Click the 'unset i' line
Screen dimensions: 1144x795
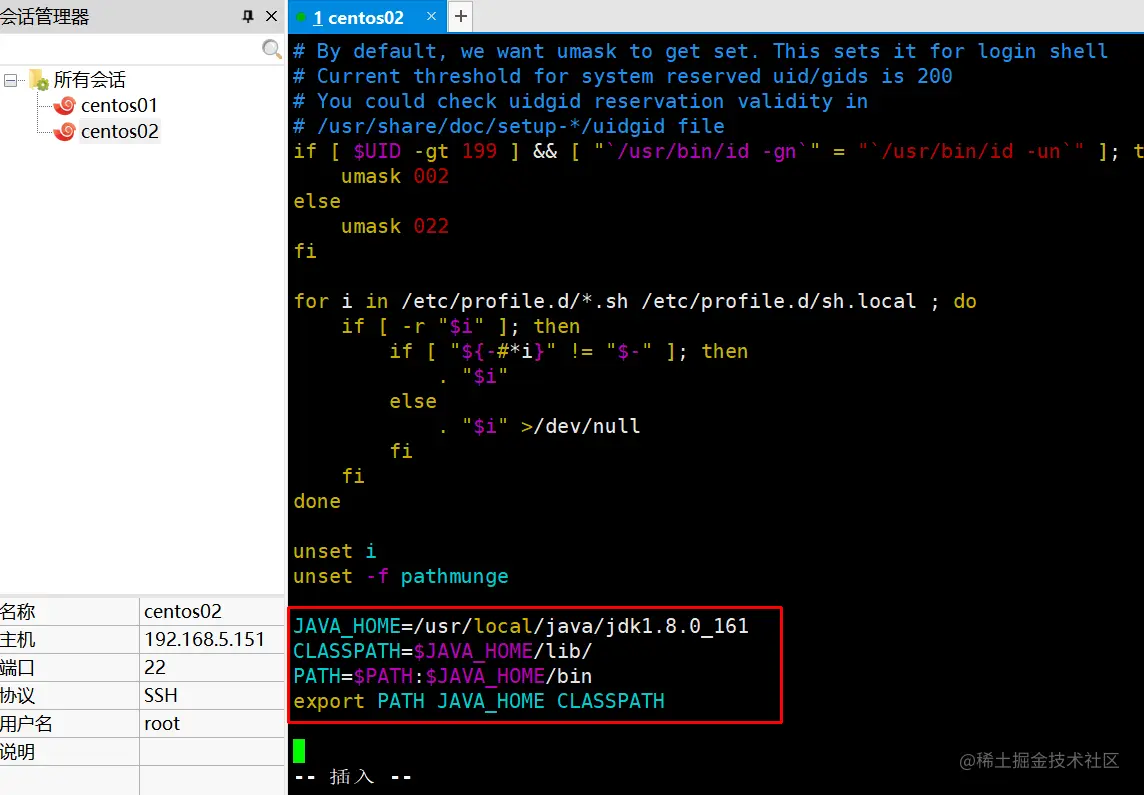(335, 551)
